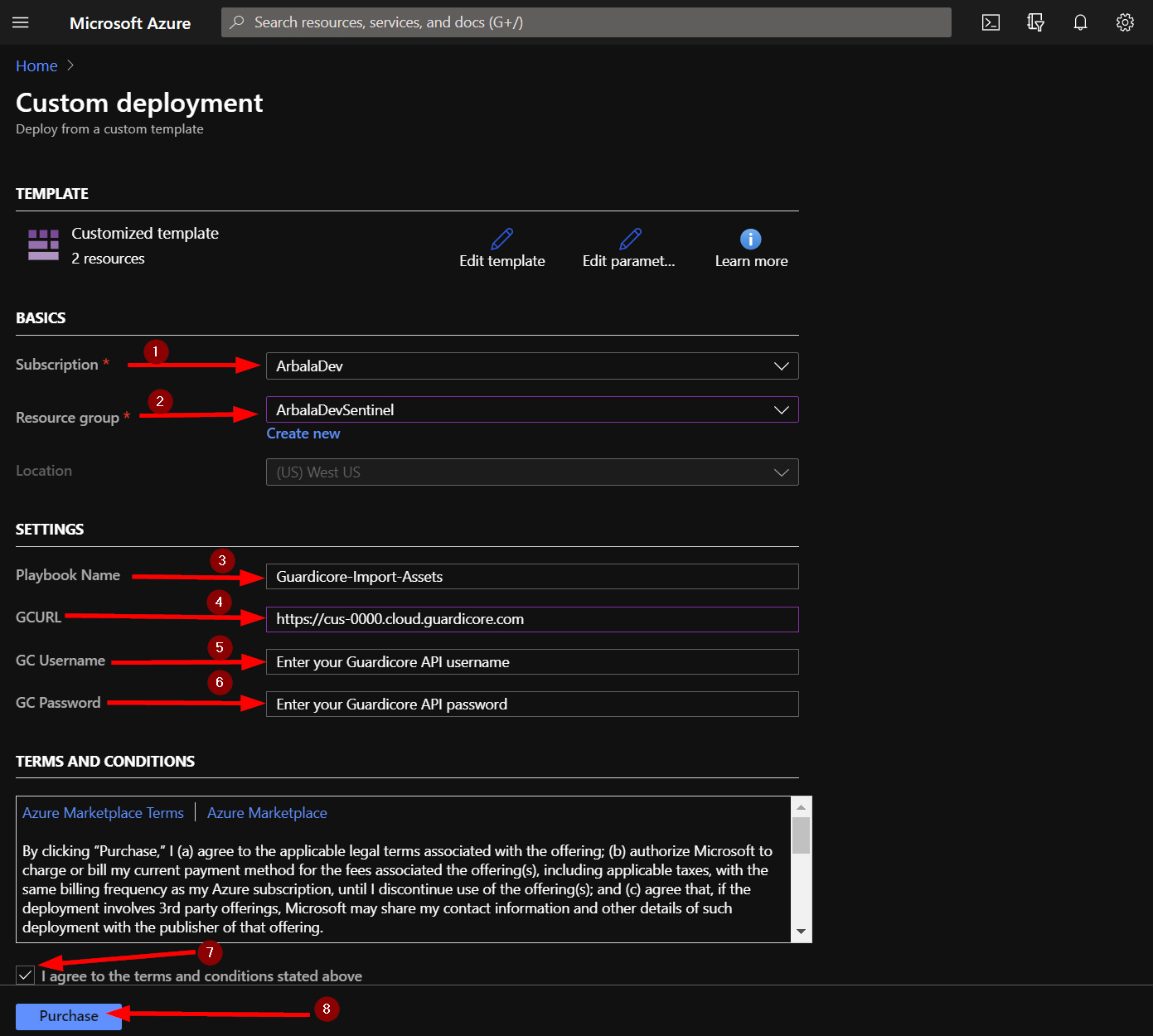Open the Location dropdown West US
1153x1036 pixels.
coord(532,472)
